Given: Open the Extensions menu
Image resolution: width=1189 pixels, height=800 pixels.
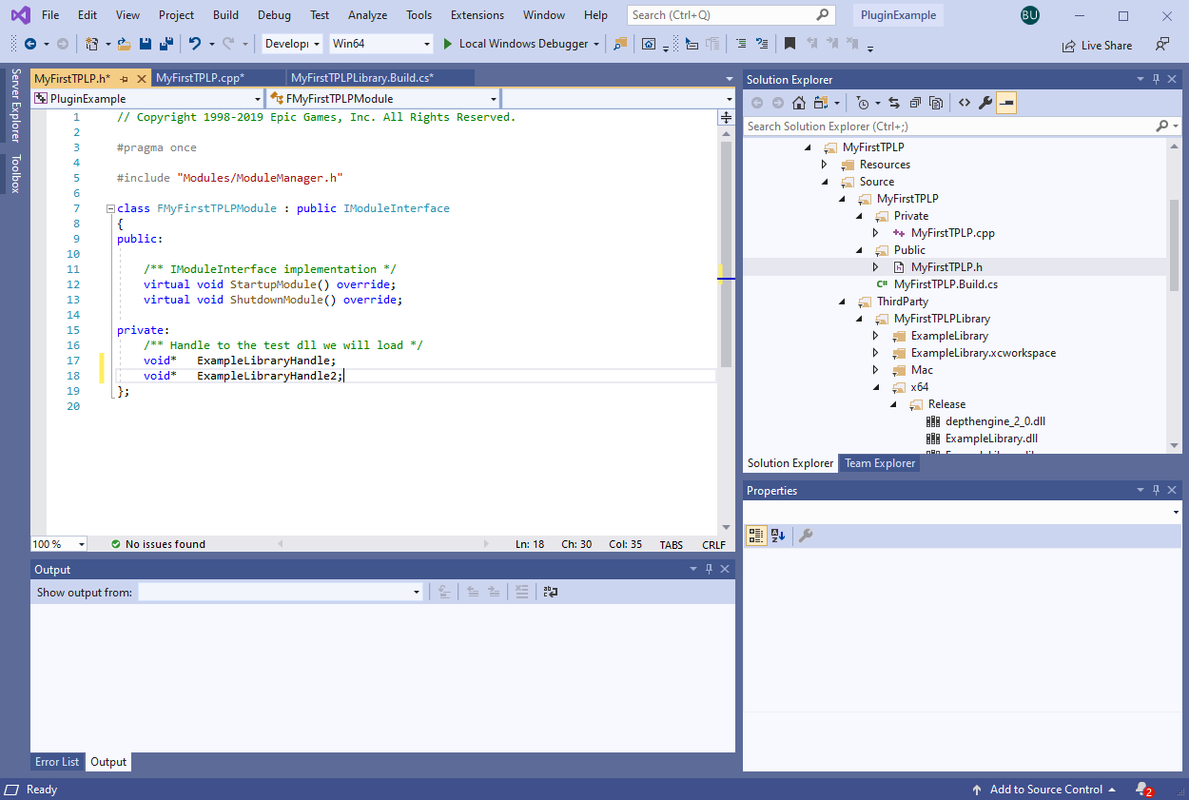Looking at the screenshot, I should click(477, 15).
